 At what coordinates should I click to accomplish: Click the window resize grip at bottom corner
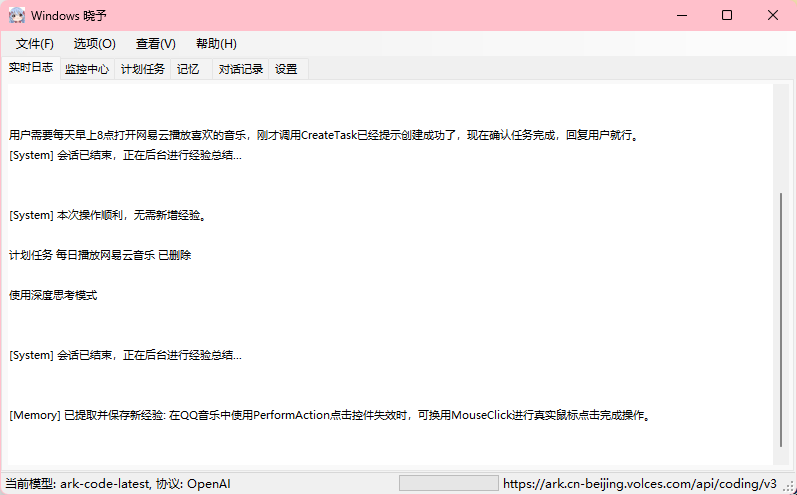789,487
